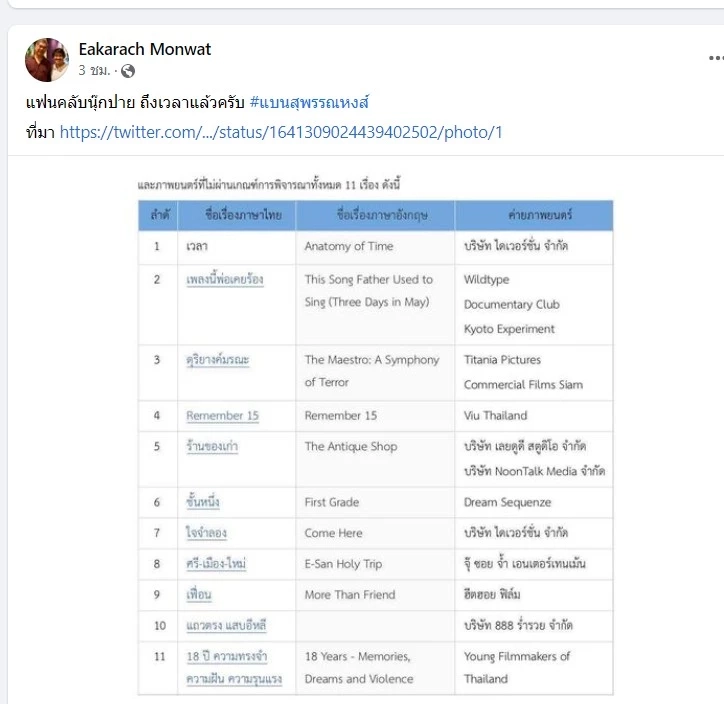Click the 'ชื่อเรื่องภาษาไทย' table header
This screenshot has width=724, height=704.
(x=237, y=215)
